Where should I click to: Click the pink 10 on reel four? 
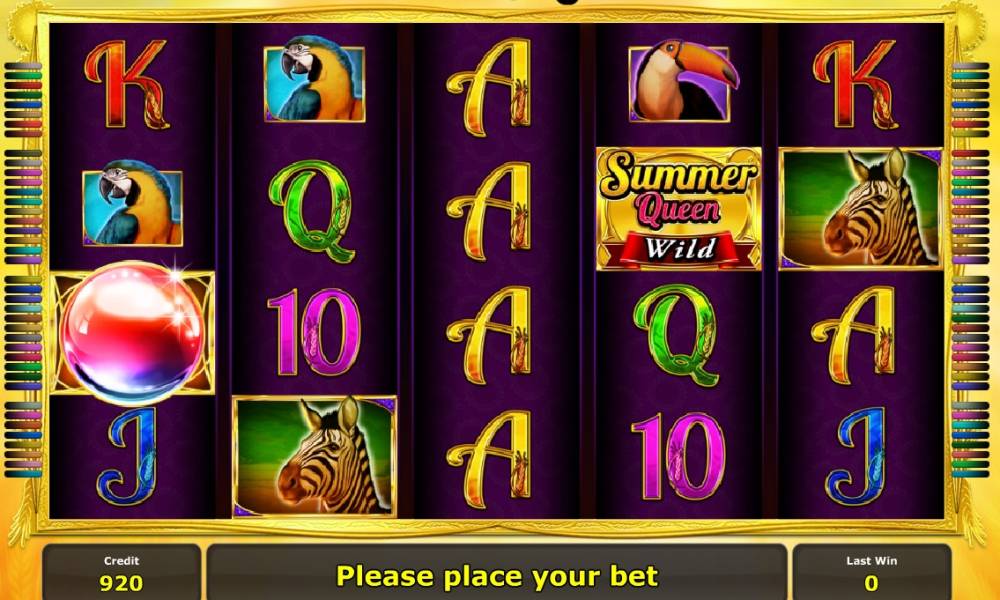[679, 457]
